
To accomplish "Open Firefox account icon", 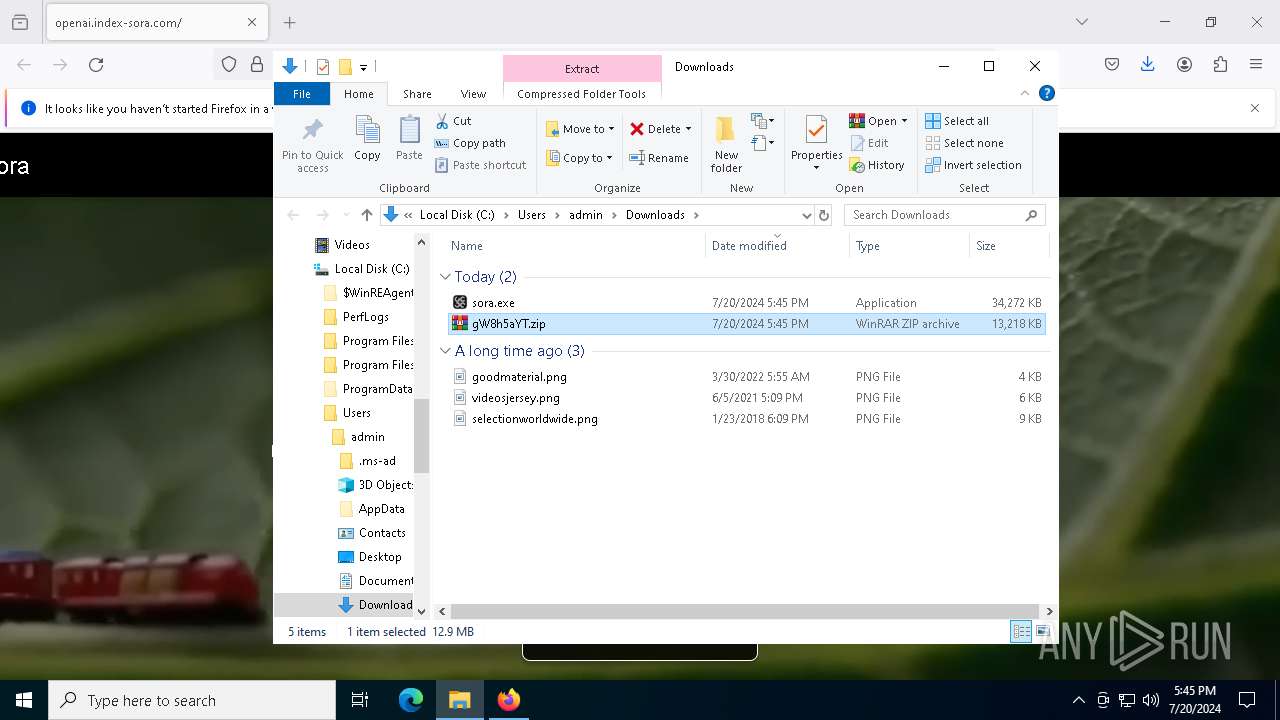I will (1184, 64).
